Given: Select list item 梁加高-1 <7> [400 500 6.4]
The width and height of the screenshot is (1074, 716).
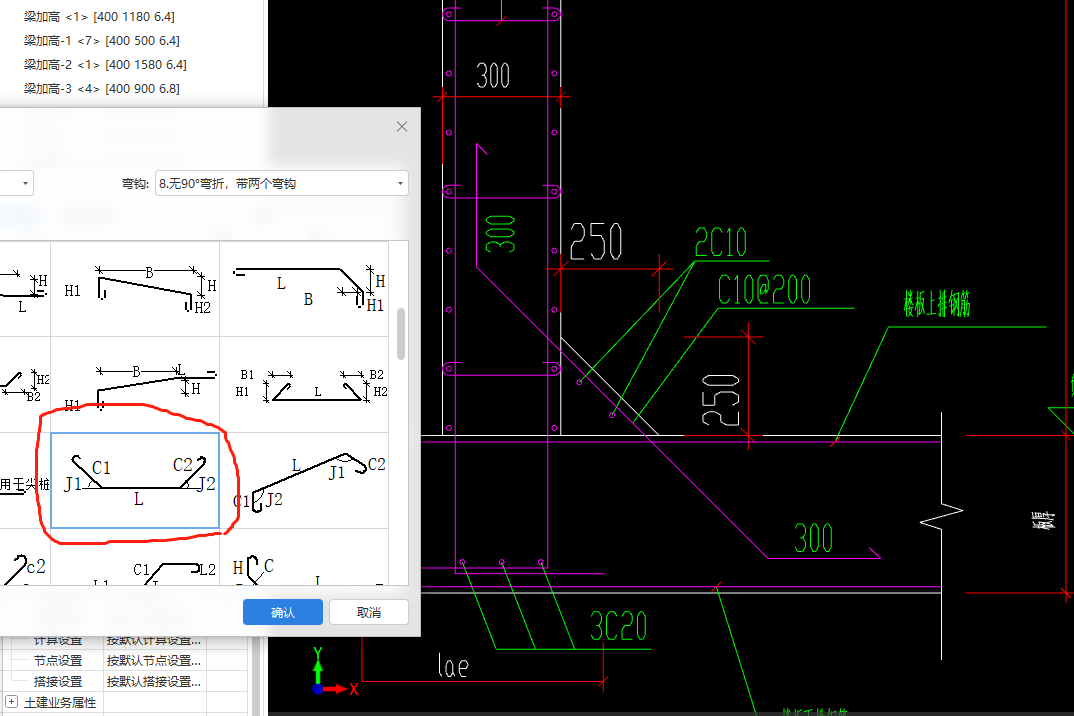Looking at the screenshot, I should click(101, 40).
